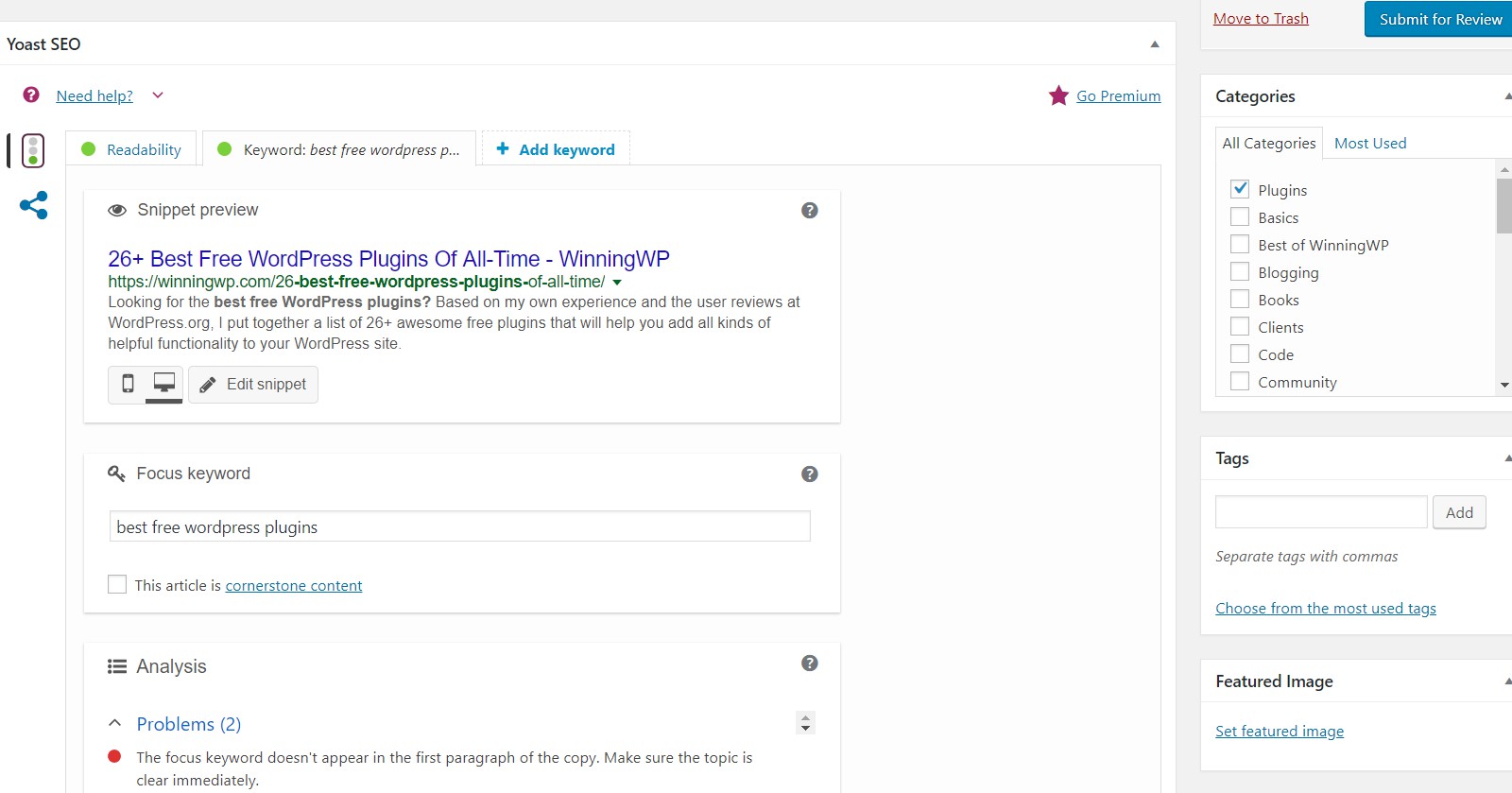Open Focus keyword help question mark
Image resolution: width=1512 pixels, height=793 pixels.
click(x=810, y=474)
